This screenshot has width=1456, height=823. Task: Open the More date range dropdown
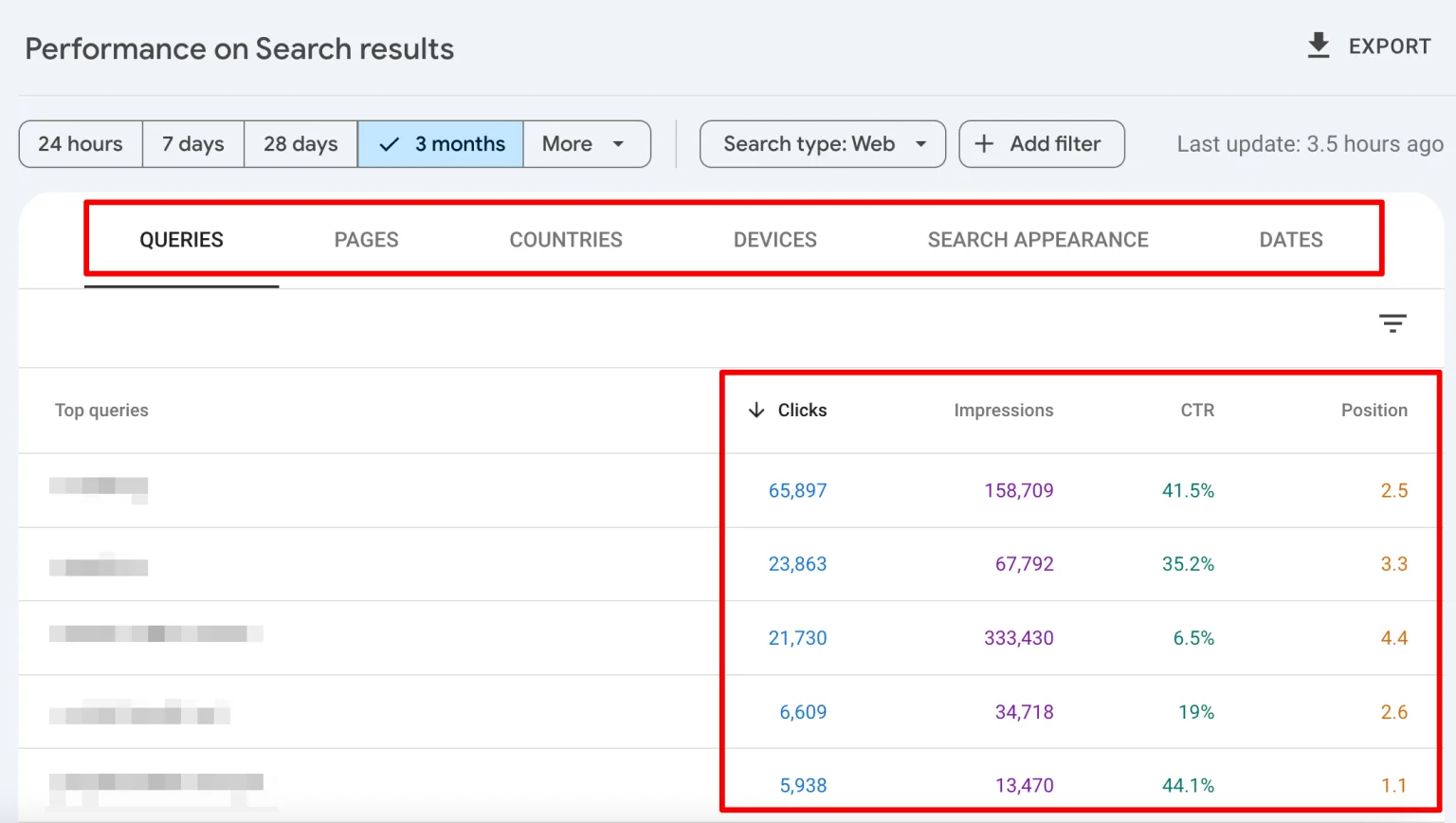point(586,143)
